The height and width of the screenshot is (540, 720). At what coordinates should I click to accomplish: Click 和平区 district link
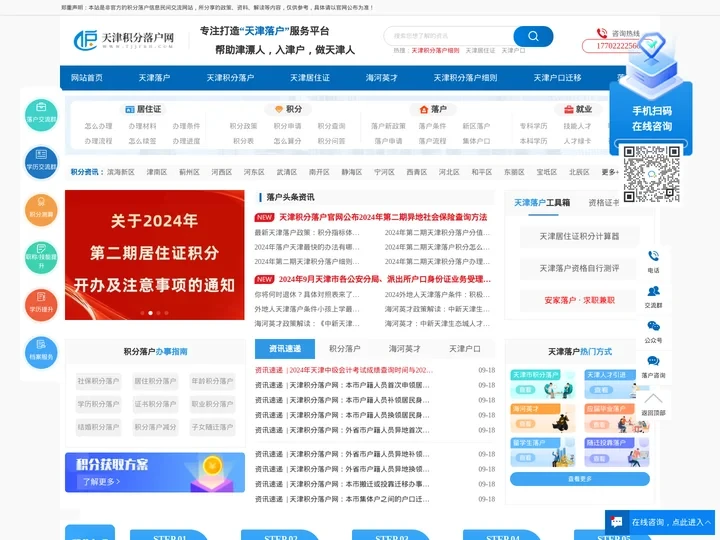482,172
